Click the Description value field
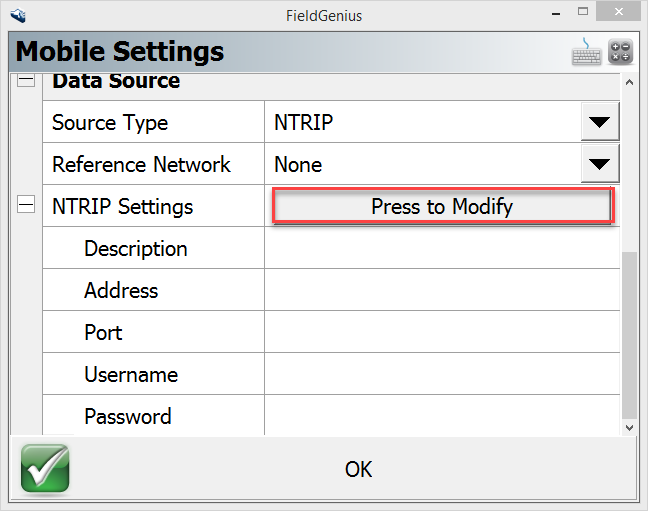This screenshot has height=511, width=648. coord(441,248)
